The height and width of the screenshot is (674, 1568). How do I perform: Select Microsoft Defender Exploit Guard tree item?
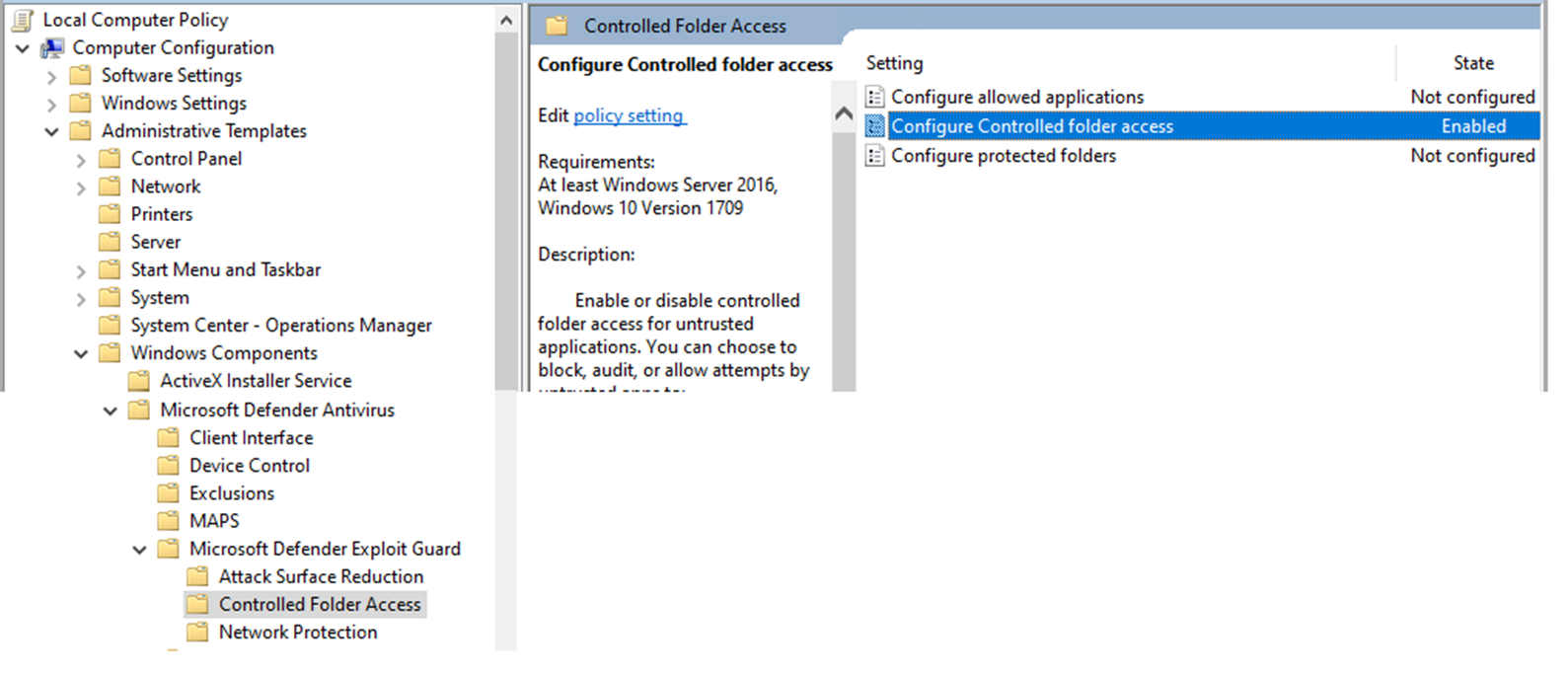point(325,549)
